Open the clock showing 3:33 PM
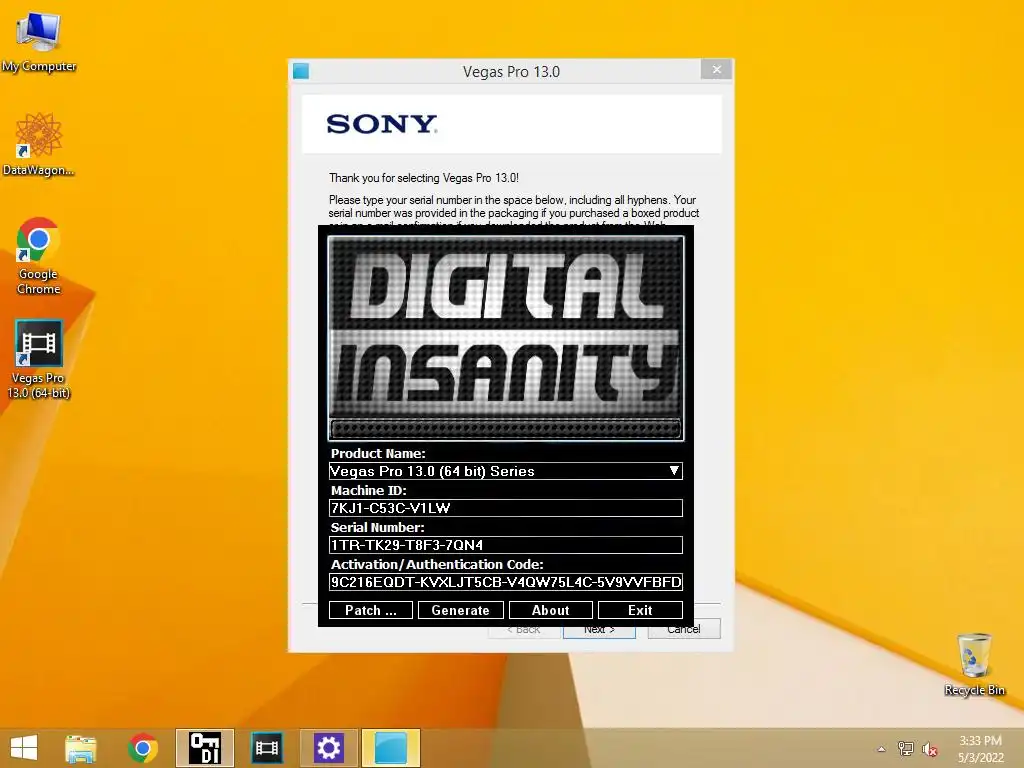1024x768 pixels. [x=980, y=749]
